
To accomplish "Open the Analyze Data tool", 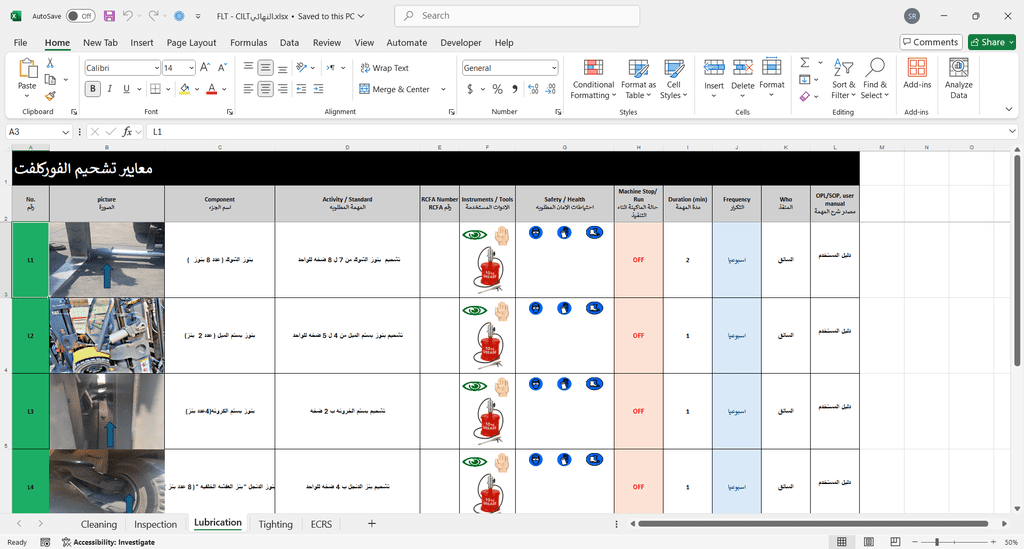I will (x=958, y=69).
